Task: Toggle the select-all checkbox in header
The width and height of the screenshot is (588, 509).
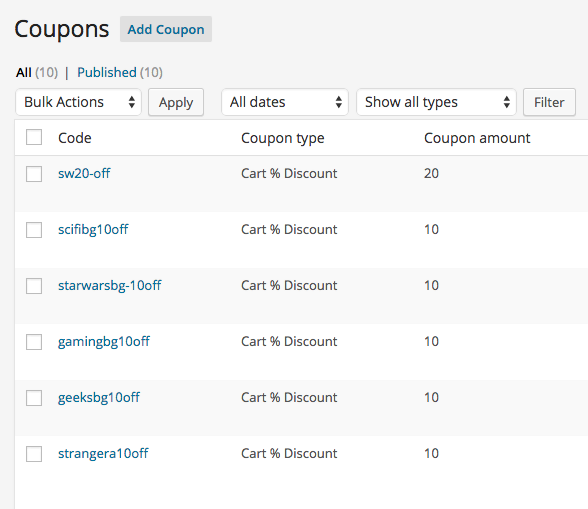Action: click(x=34, y=137)
